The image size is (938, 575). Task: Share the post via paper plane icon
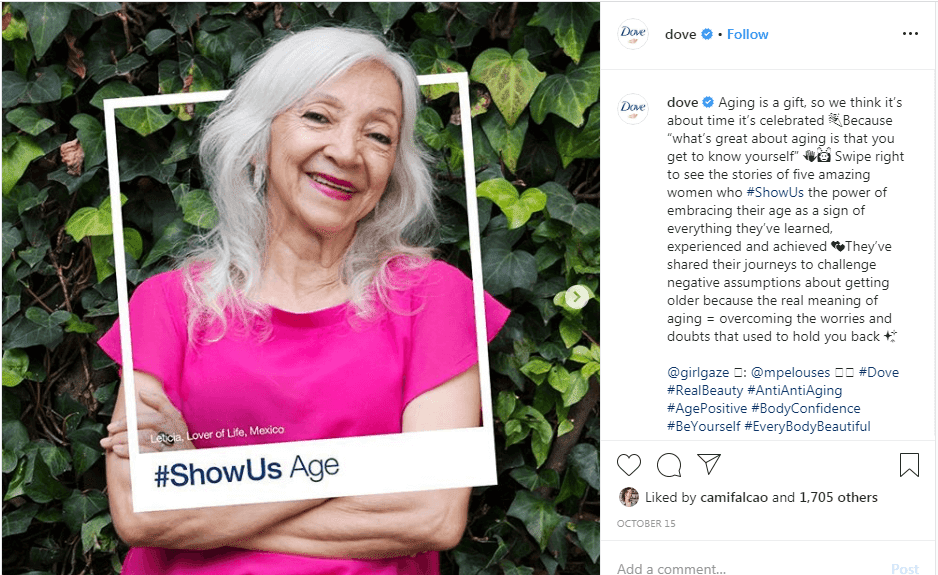[x=709, y=464]
